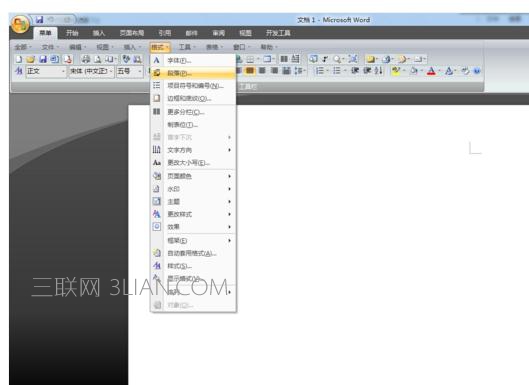Image resolution: width=529 pixels, height=385 pixels.
Task: Click the Zoom magnifier icon
Action: [337, 59]
